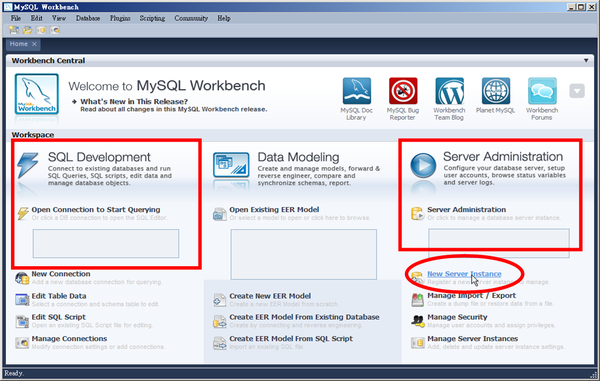Click Manage Security label
Image resolution: width=600 pixels, height=381 pixels.
457,317
